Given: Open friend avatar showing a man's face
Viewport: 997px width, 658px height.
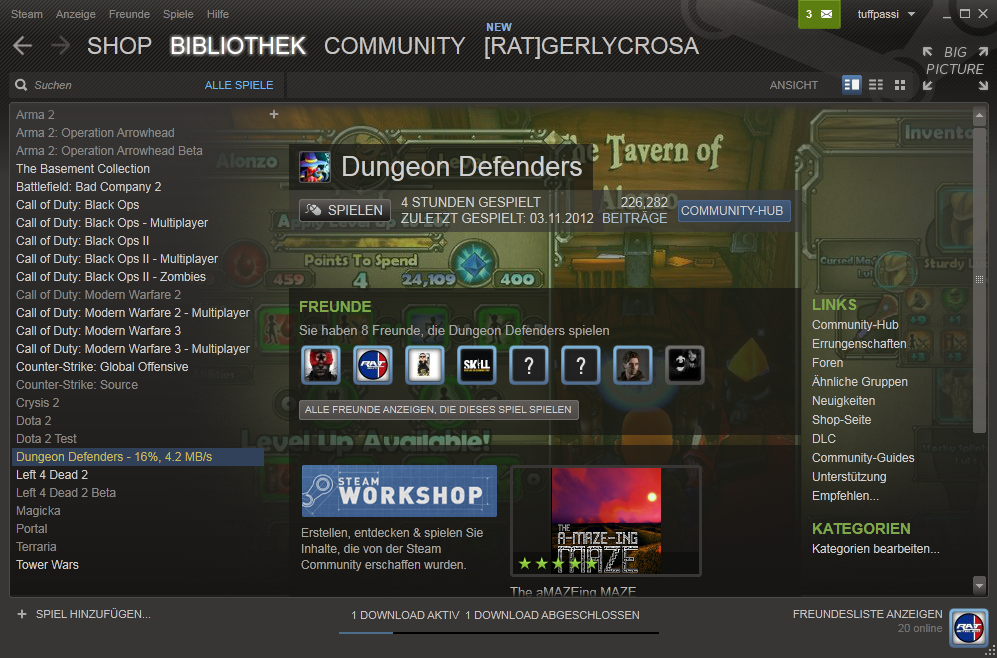Looking at the screenshot, I should click(633, 365).
